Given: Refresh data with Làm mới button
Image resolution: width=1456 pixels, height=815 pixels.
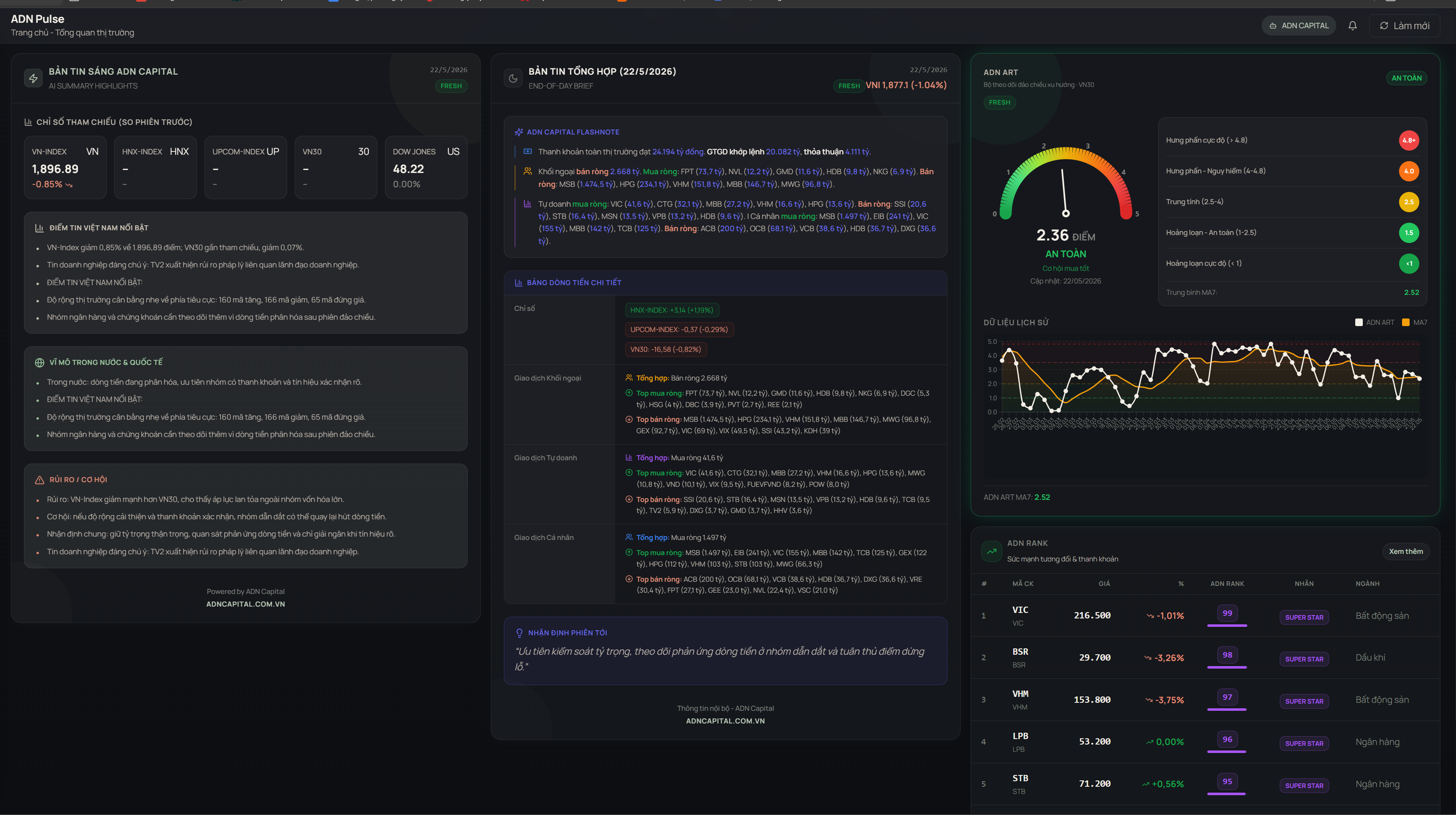Looking at the screenshot, I should tap(1404, 25).
